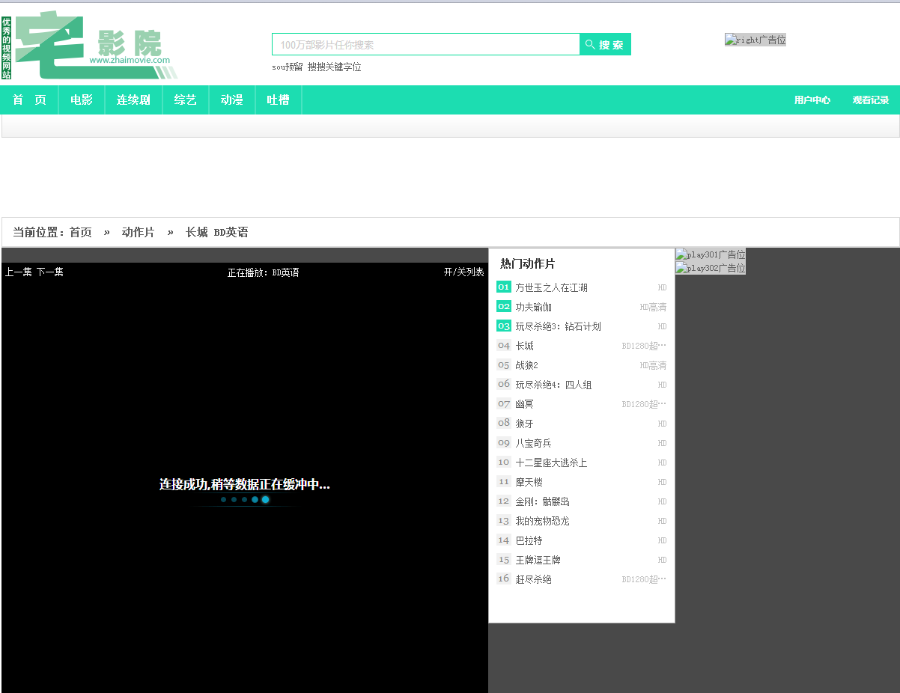The image size is (900, 693).
Task: Click the BD1280超… tag beside 赶尽杀绝
Action: click(644, 579)
